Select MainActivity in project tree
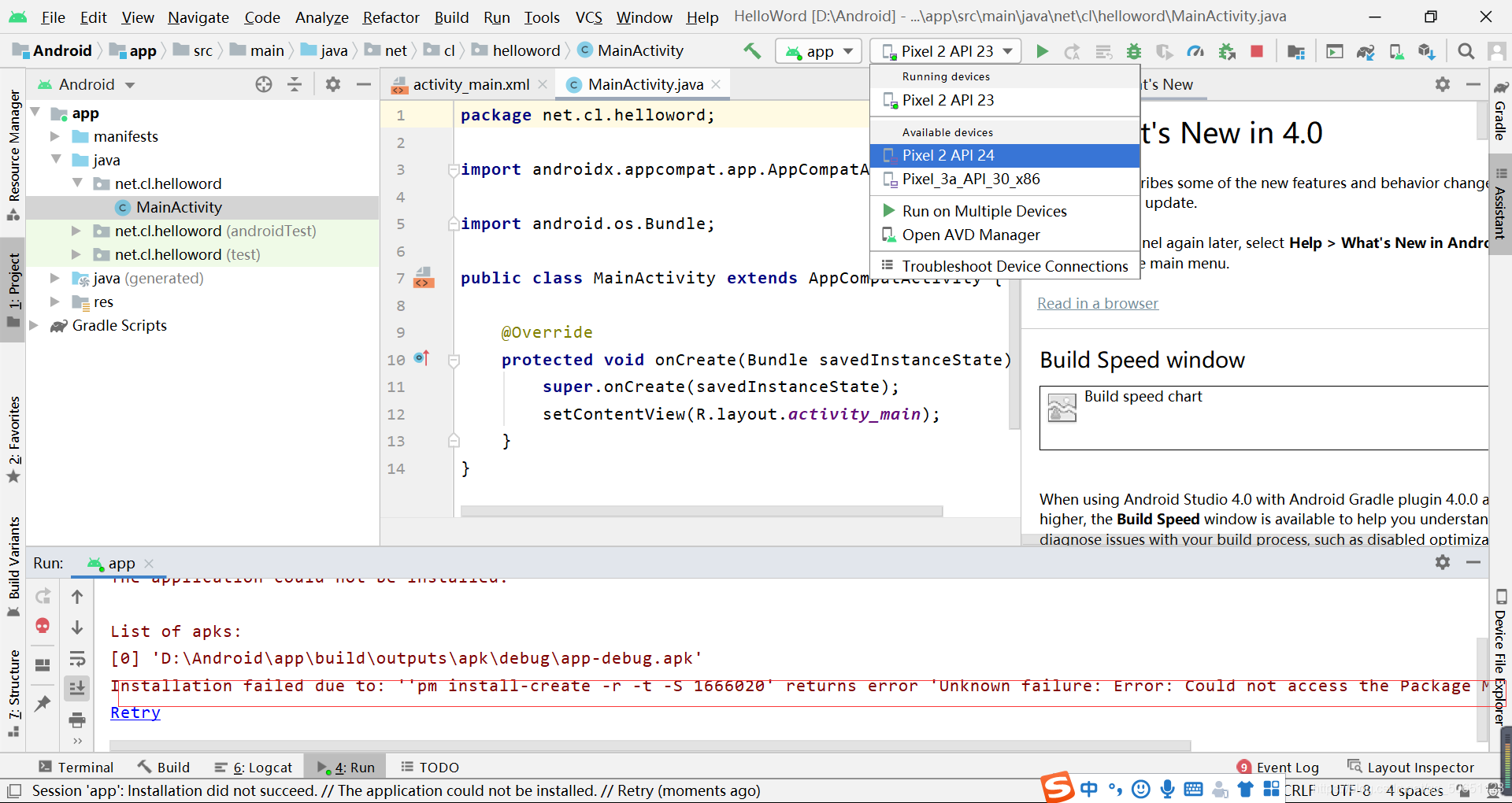This screenshot has height=803, width=1512. pyautogui.click(x=203, y=207)
